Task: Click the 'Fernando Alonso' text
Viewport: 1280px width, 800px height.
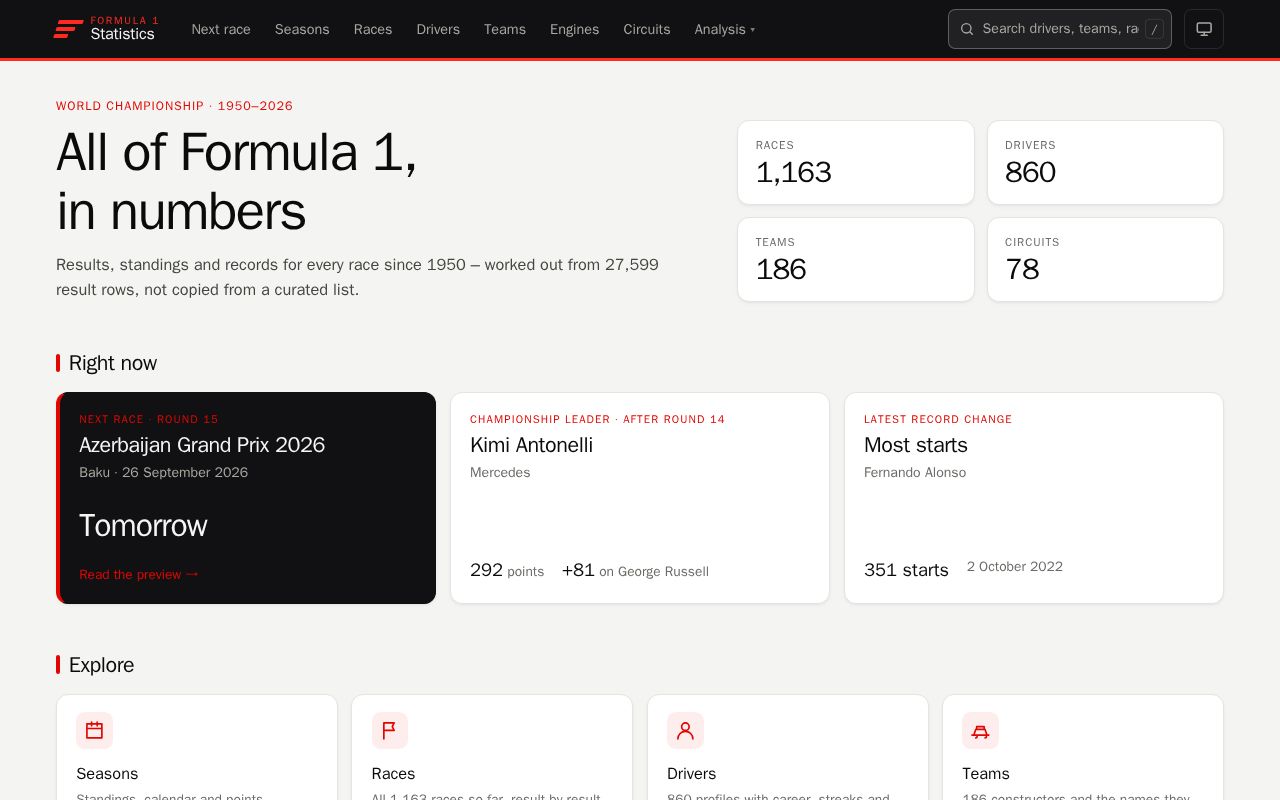Action: point(915,472)
